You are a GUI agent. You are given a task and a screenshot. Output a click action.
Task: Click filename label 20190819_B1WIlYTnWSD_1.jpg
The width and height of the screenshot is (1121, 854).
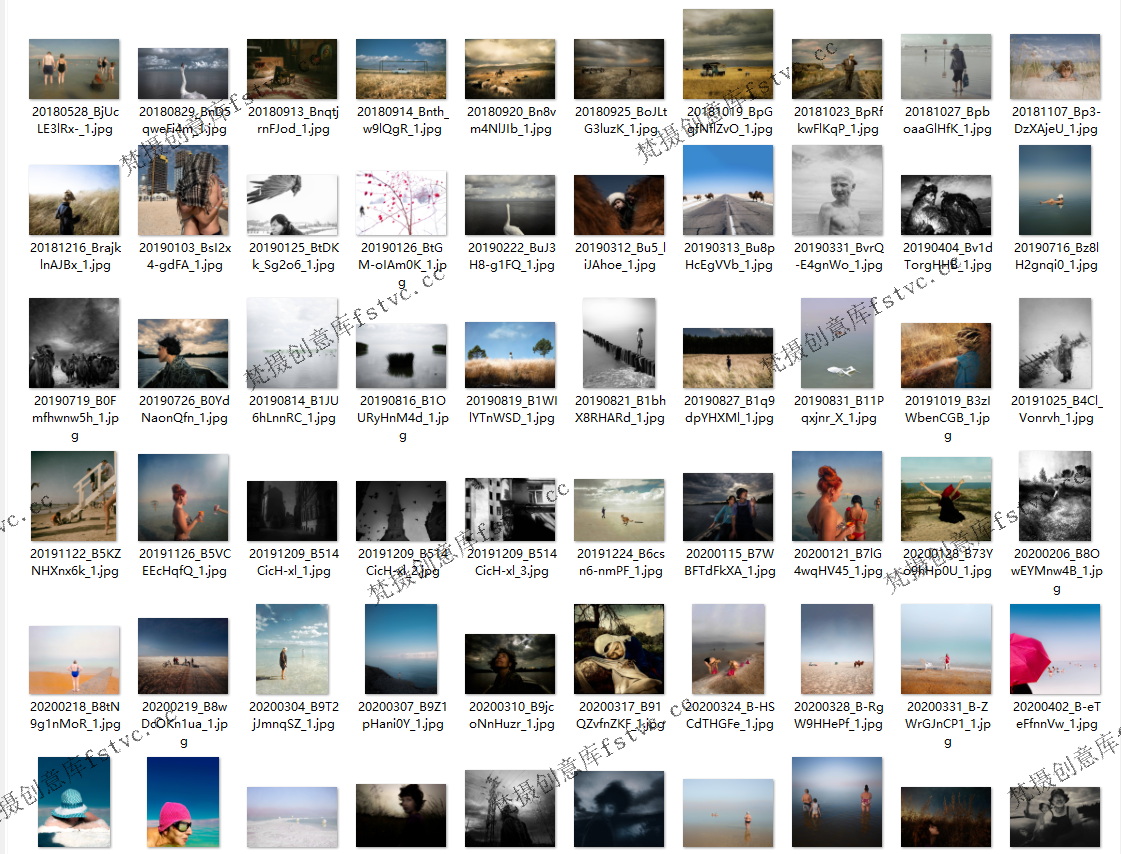(511, 409)
